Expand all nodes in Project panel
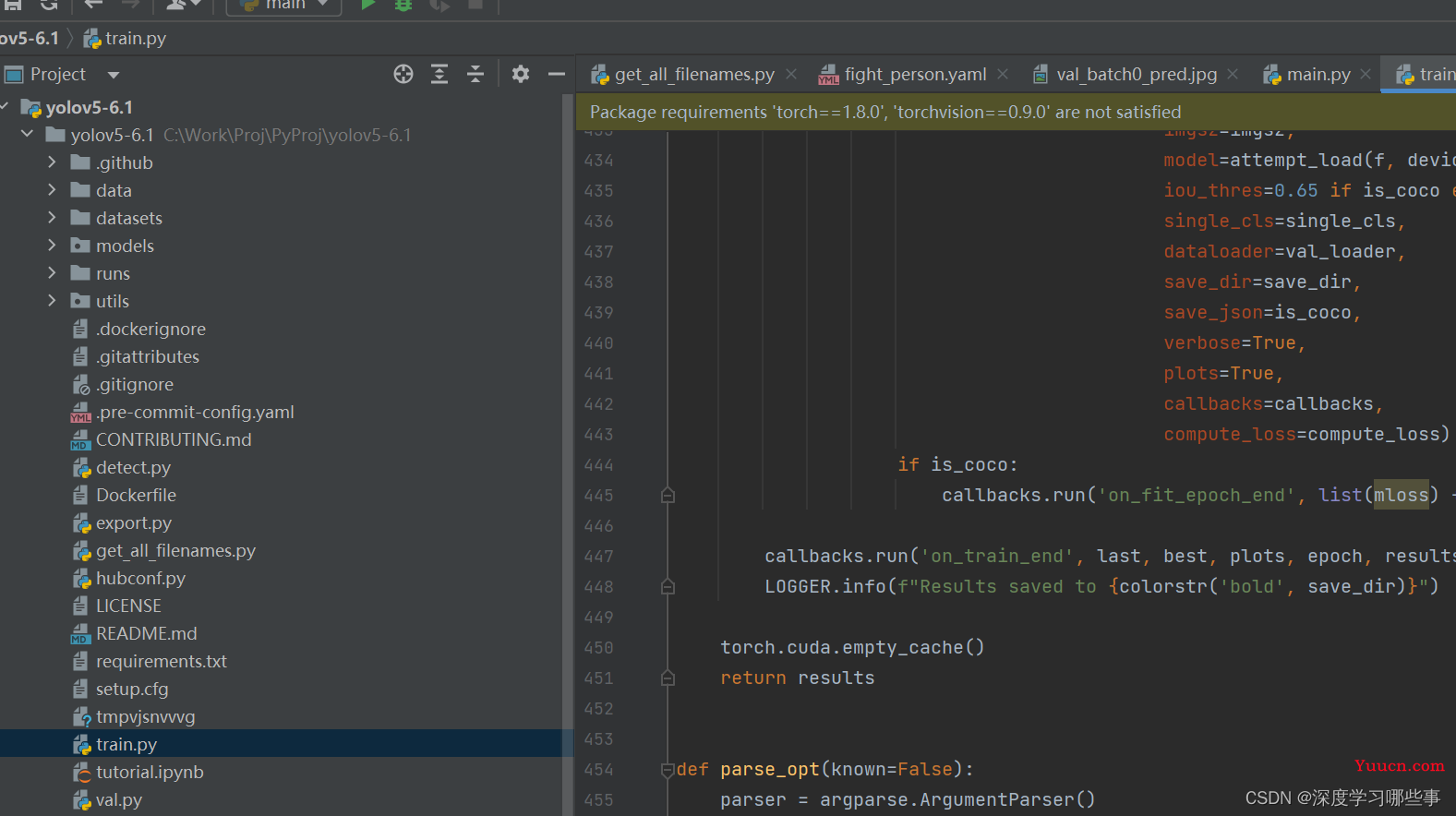The height and width of the screenshot is (816, 1456). tap(439, 74)
